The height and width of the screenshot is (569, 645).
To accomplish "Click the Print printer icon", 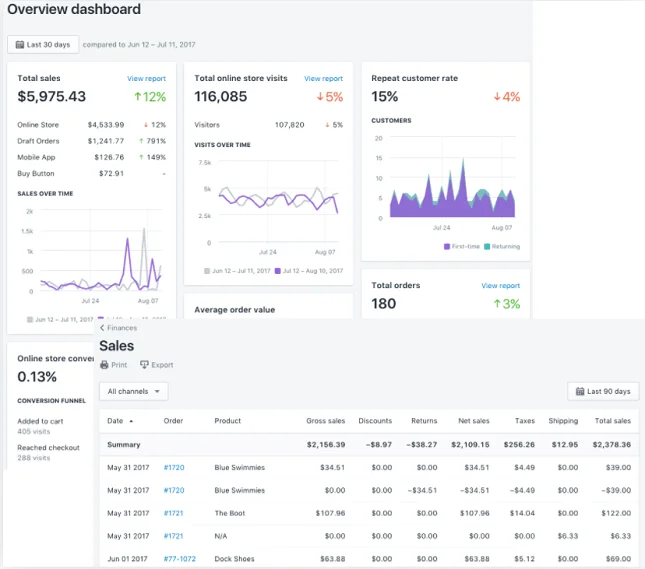I will [104, 365].
